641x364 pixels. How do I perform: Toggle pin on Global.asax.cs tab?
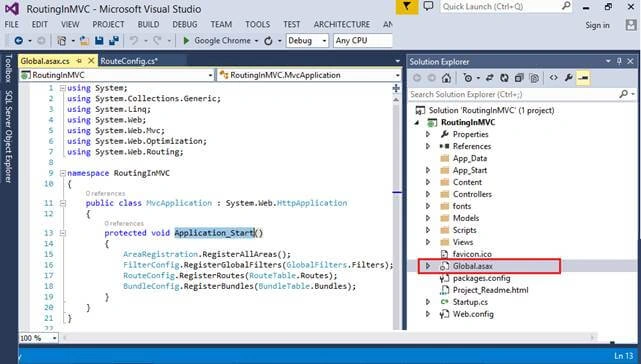79,61
